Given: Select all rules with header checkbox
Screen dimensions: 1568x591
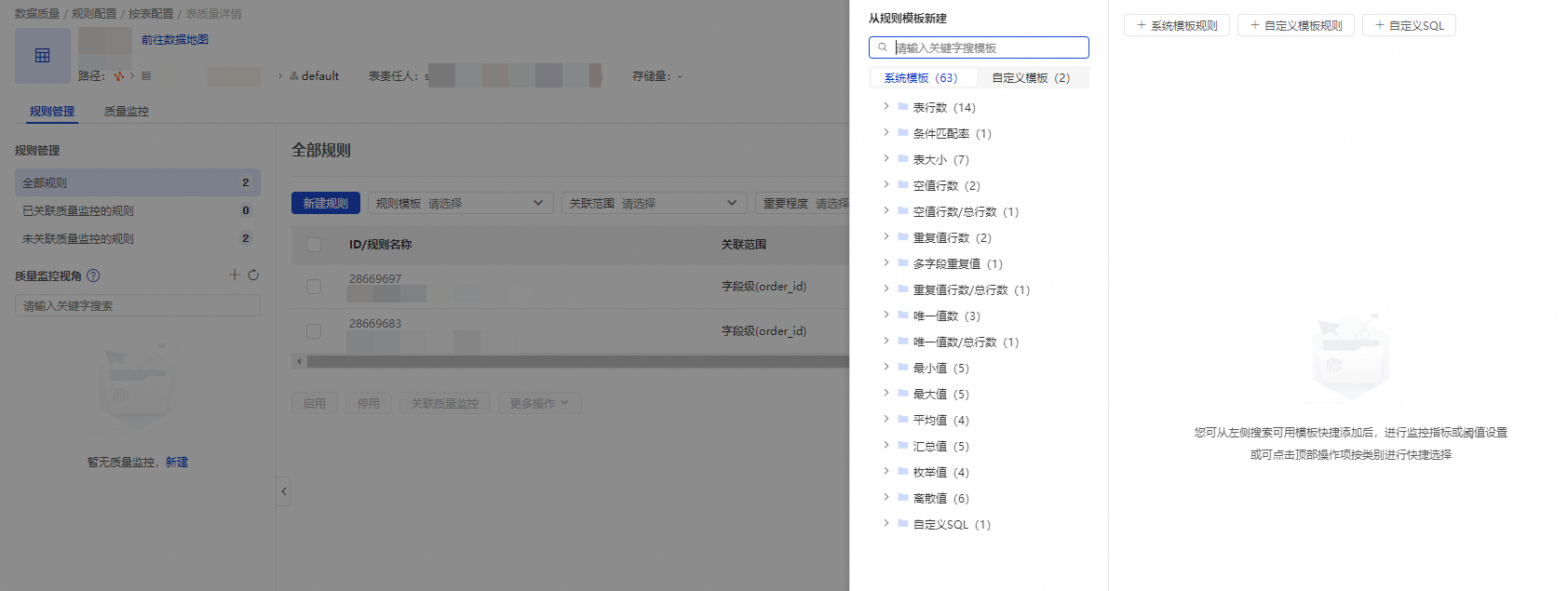Looking at the screenshot, I should point(314,245).
